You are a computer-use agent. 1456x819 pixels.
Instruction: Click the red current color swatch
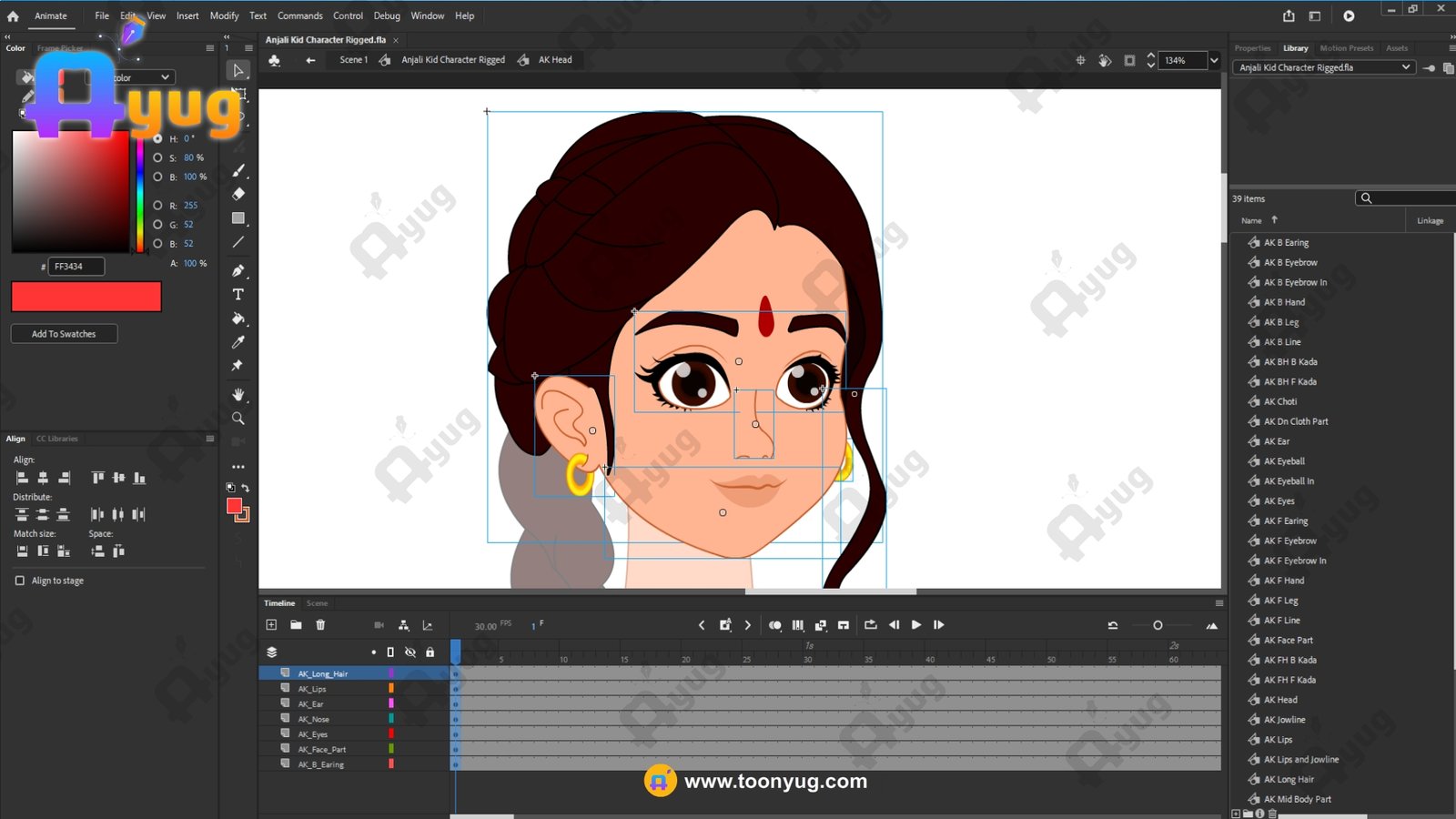tap(86, 297)
